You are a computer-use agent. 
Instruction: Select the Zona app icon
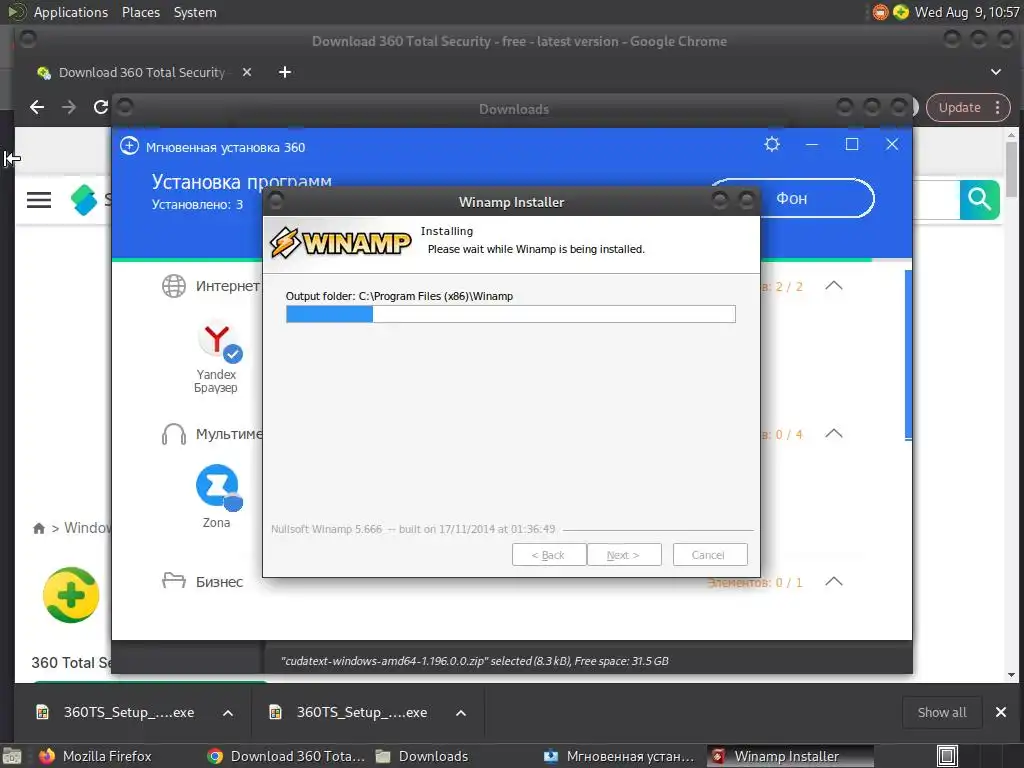click(219, 487)
